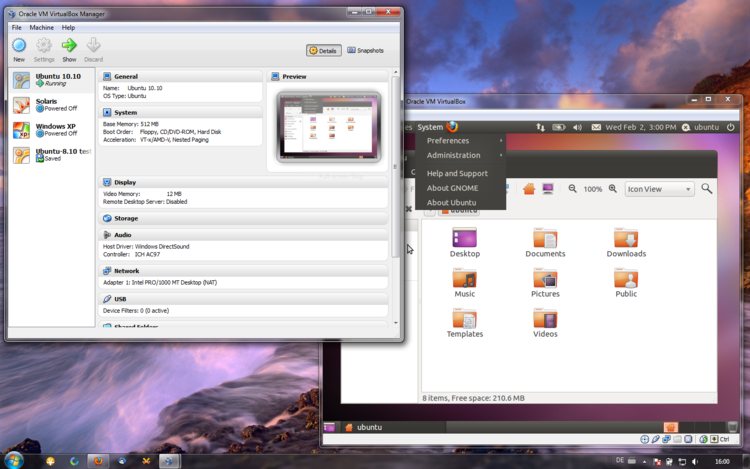Image resolution: width=750 pixels, height=469 pixels.
Task: Click the ubuntu window button in bottom panel
Action: tap(394, 427)
